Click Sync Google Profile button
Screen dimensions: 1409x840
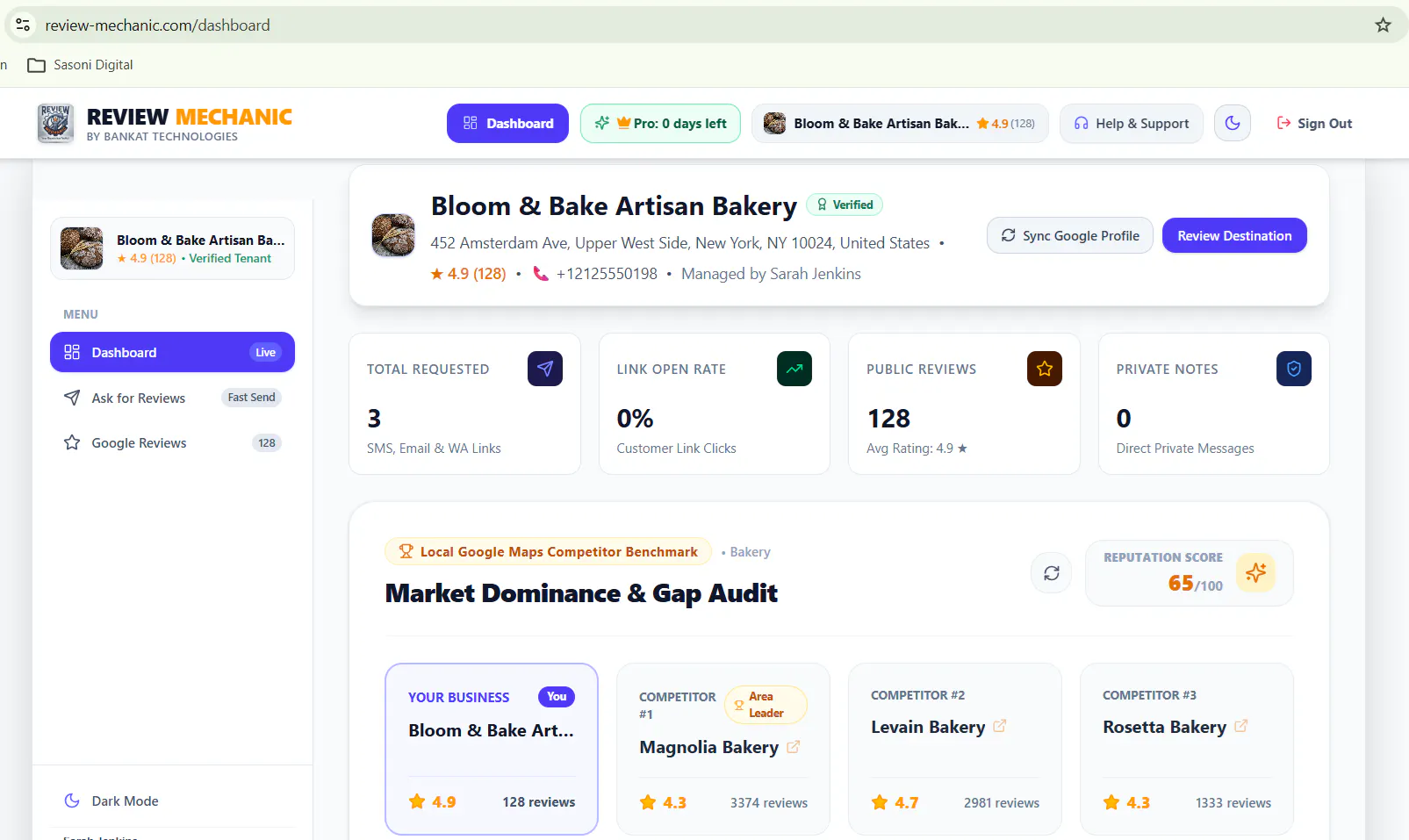coord(1069,235)
